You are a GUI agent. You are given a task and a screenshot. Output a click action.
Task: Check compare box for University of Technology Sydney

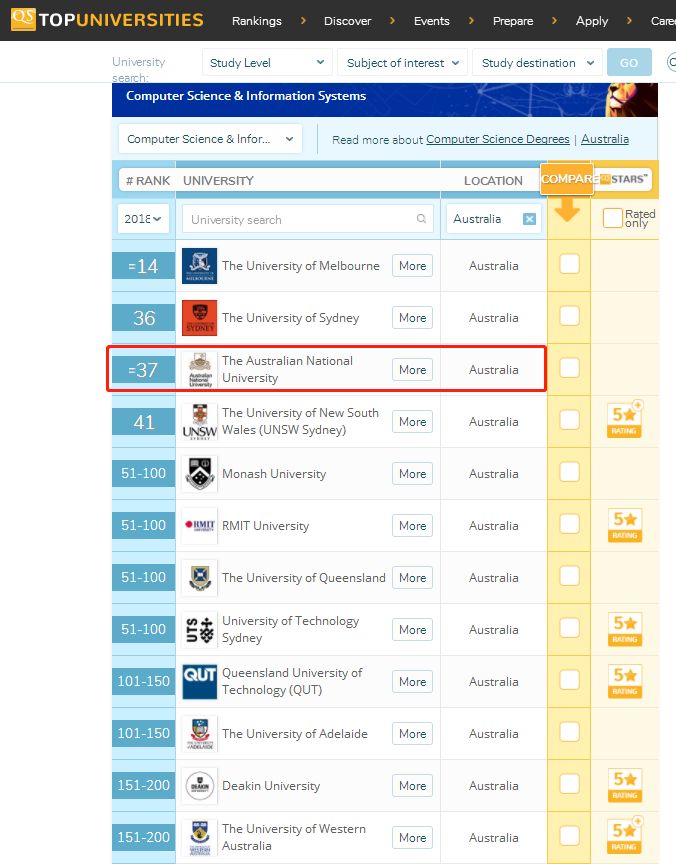[569, 628]
